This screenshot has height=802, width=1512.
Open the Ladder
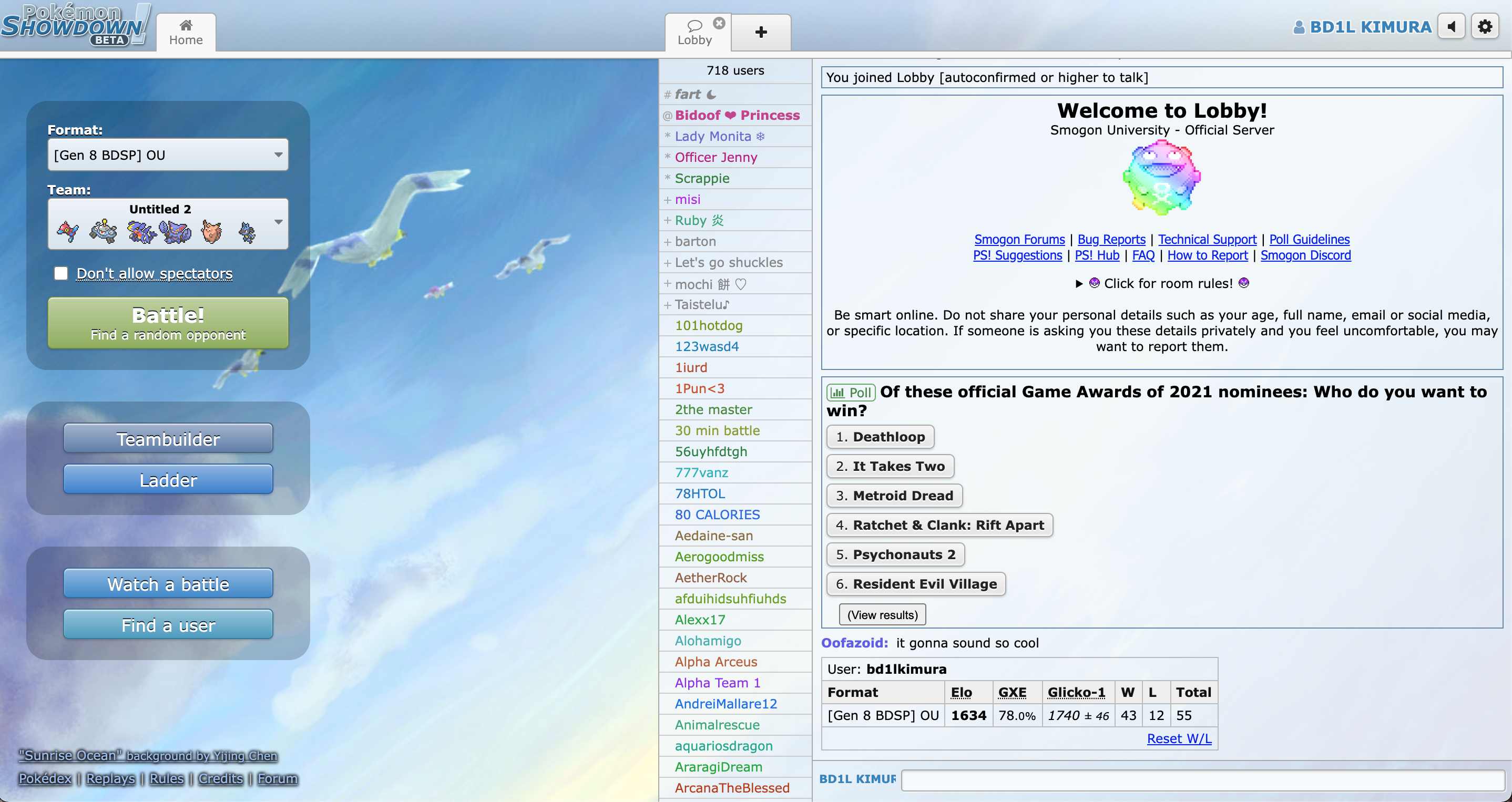(x=168, y=480)
